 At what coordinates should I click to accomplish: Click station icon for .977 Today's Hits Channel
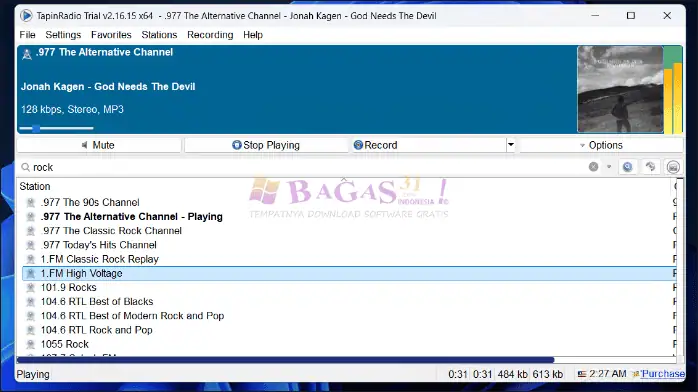click(31, 245)
